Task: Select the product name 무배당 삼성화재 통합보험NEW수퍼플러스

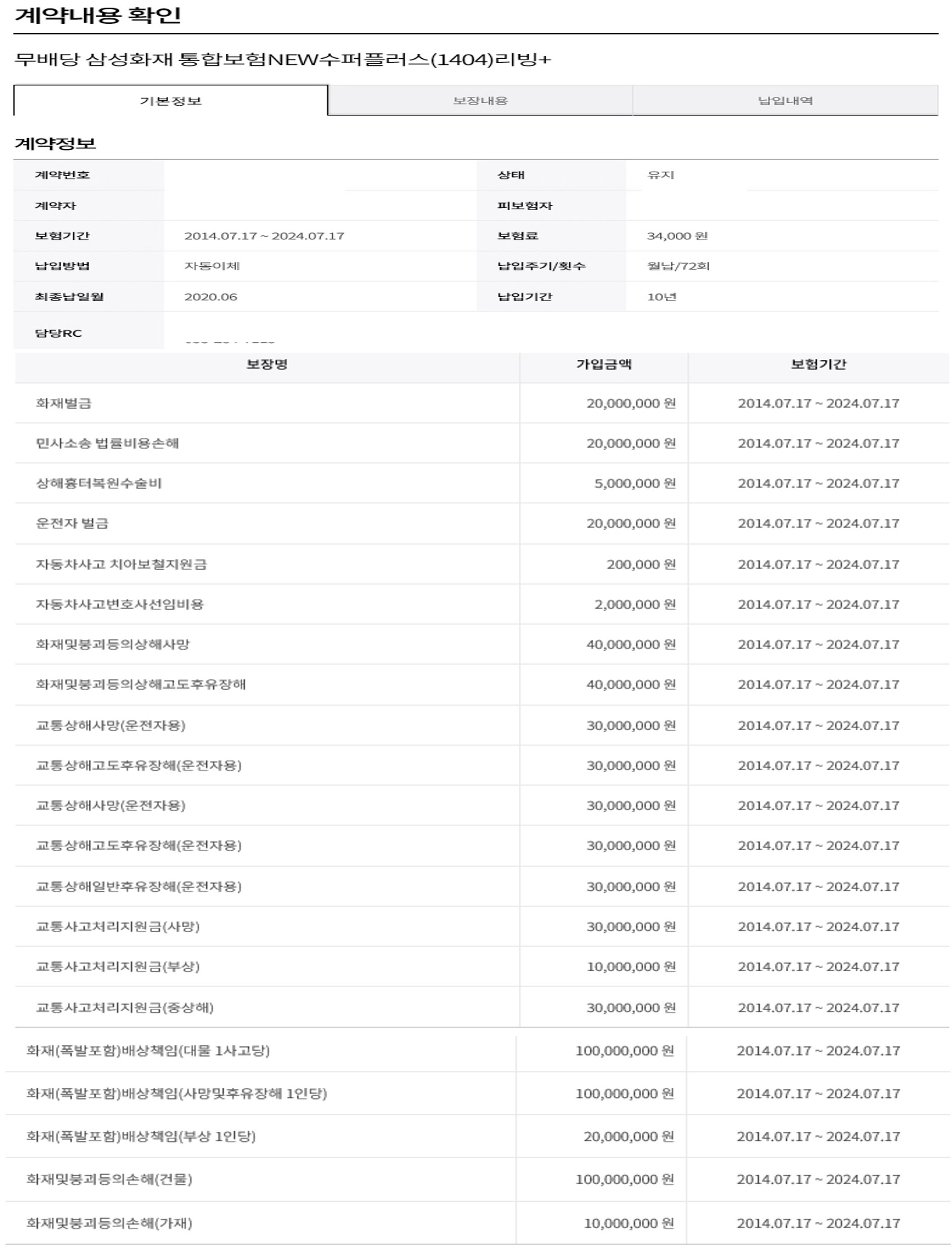Action: tap(282, 59)
